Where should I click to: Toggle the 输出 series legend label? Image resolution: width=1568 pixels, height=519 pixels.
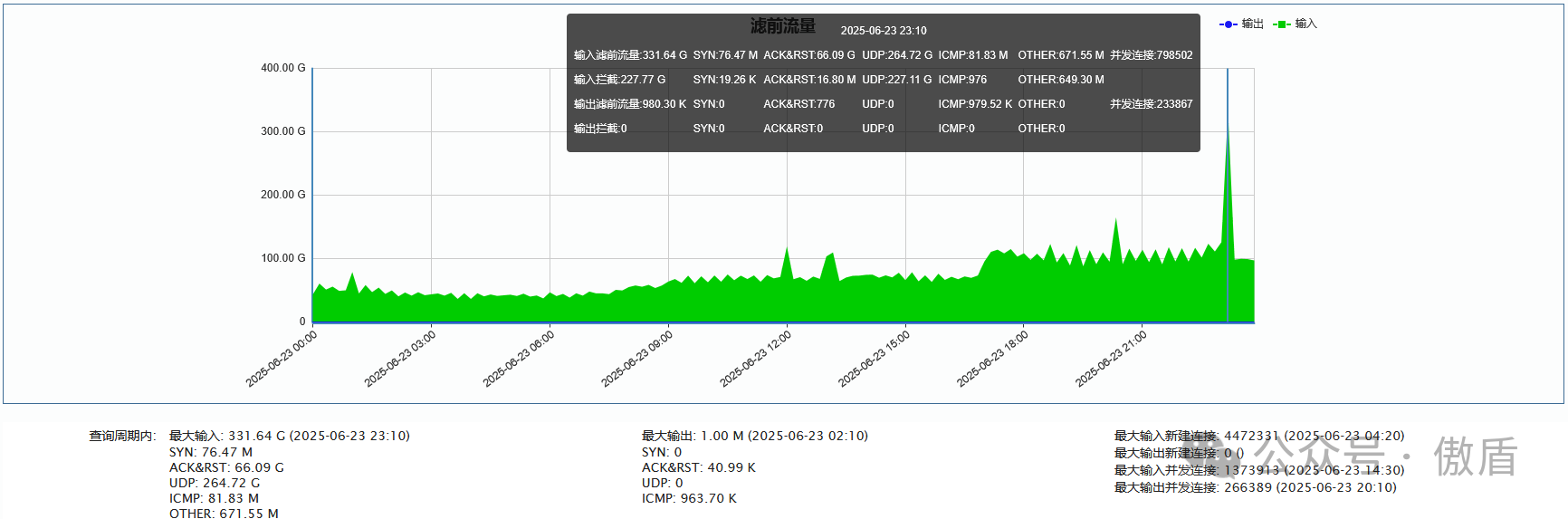pyautogui.click(x=1253, y=24)
